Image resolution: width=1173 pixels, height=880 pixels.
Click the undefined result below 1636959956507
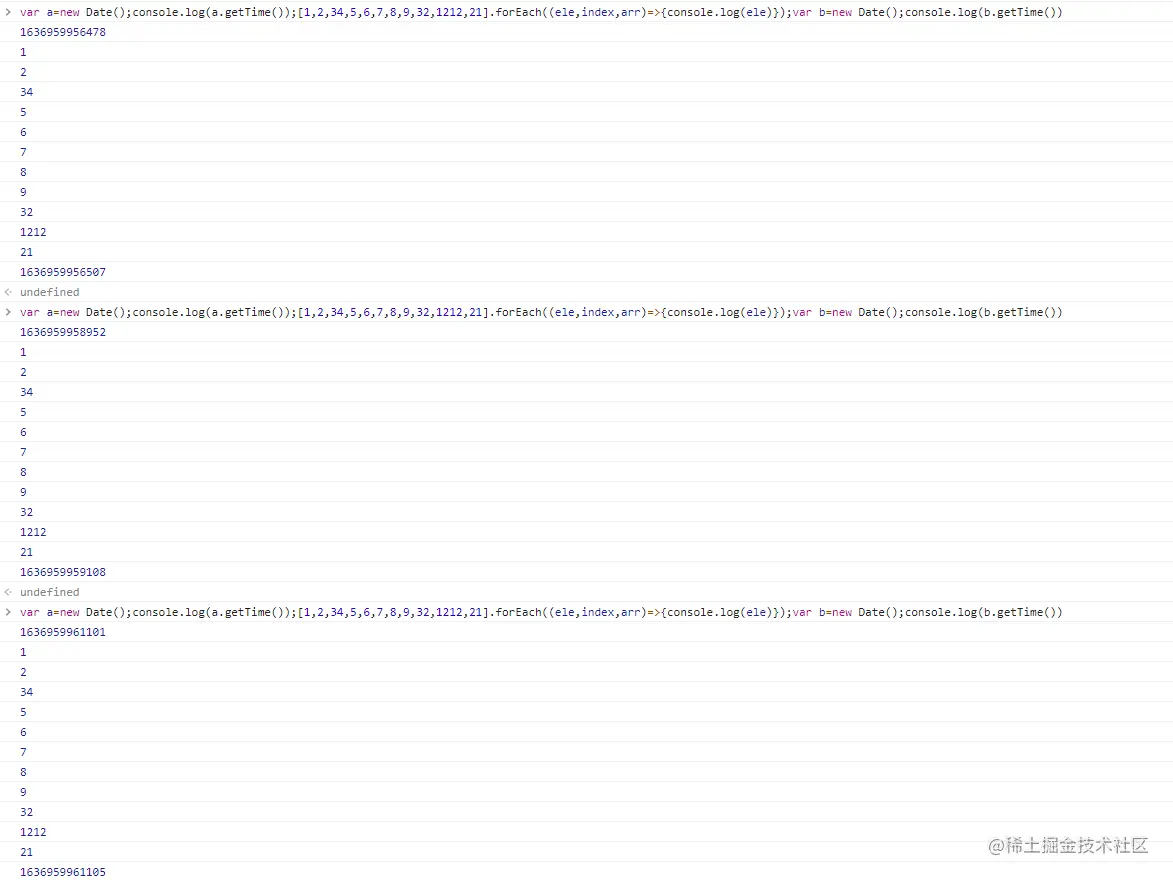(49, 293)
